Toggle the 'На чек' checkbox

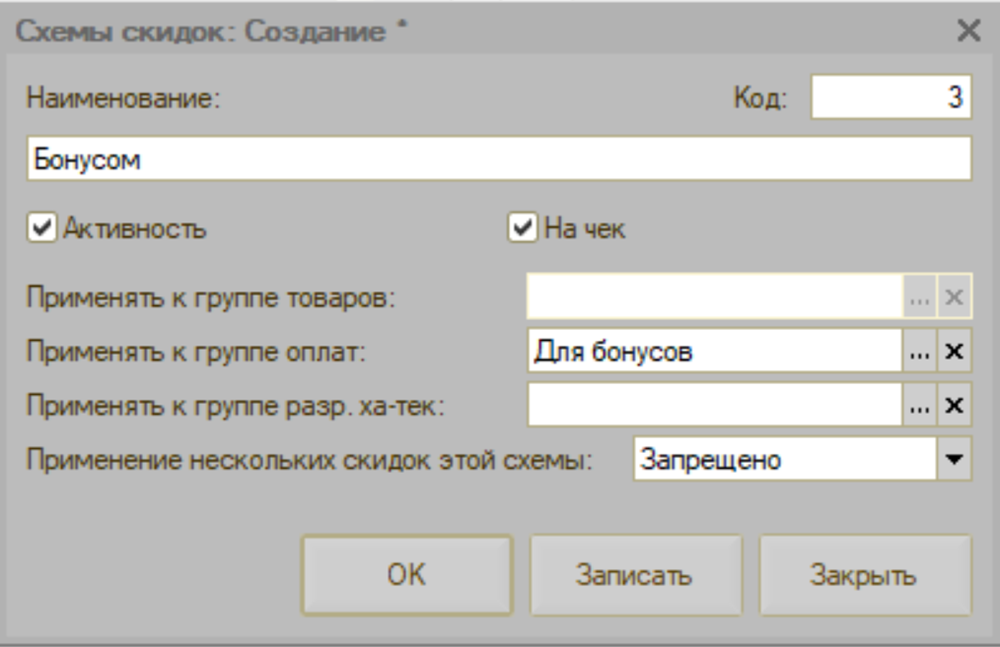click(522, 229)
